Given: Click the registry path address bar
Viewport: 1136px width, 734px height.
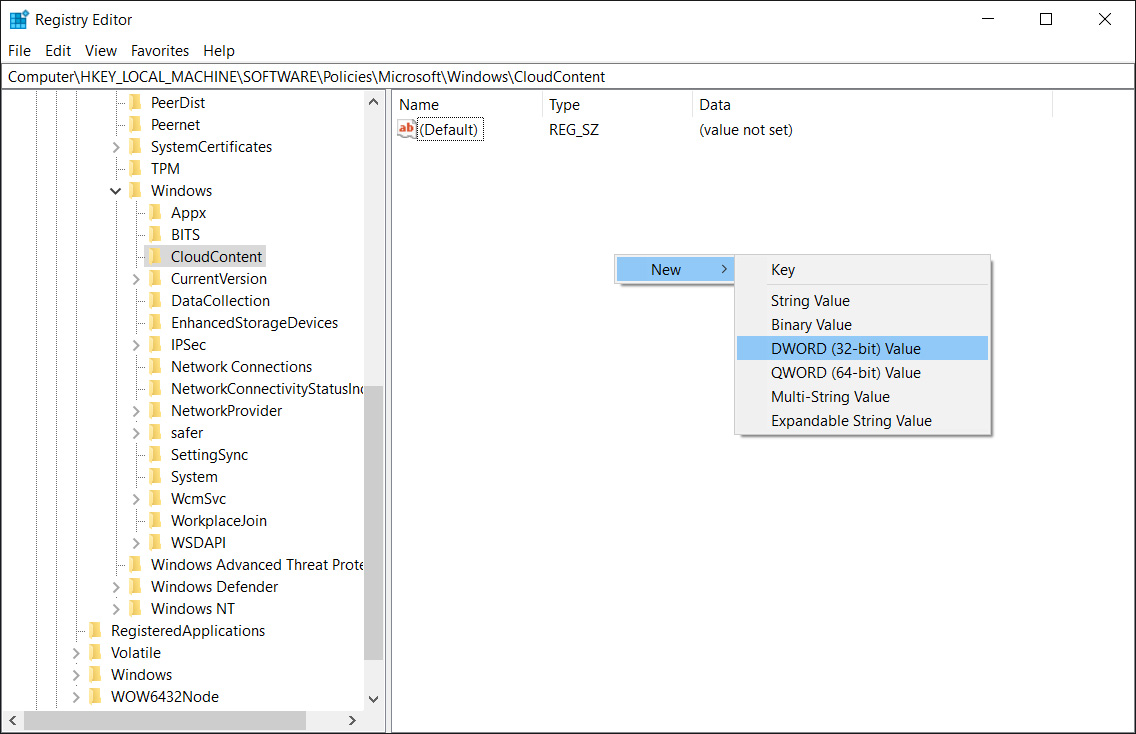Looking at the screenshot, I should tap(567, 76).
